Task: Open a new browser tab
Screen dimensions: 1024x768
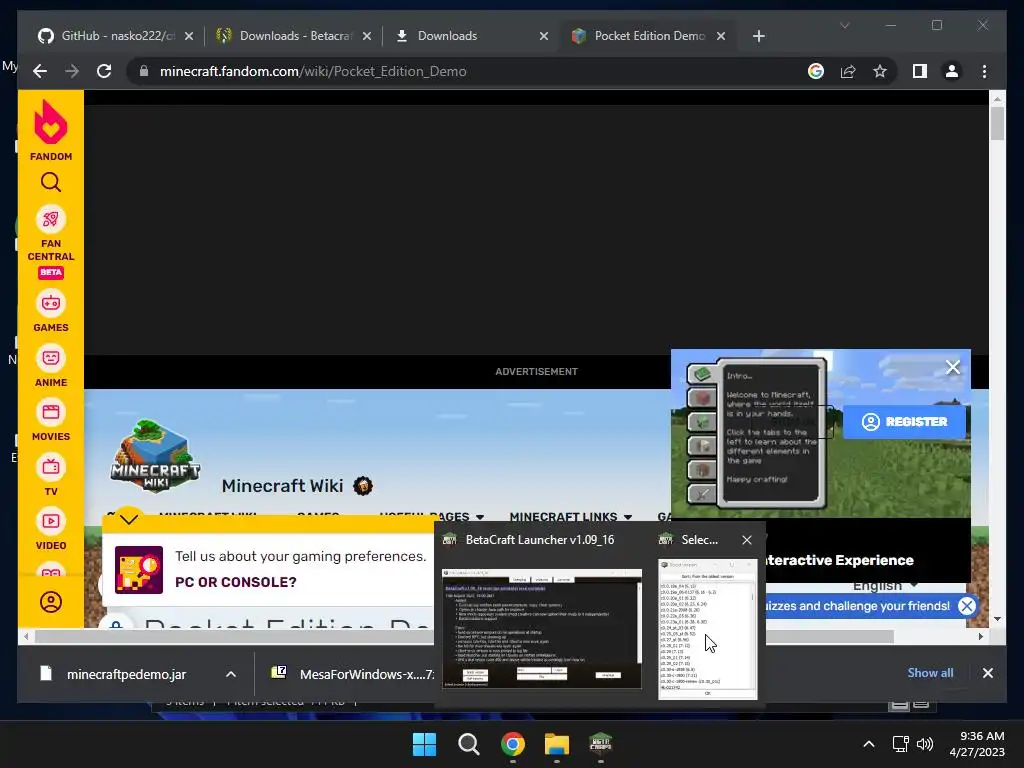Action: click(x=758, y=36)
